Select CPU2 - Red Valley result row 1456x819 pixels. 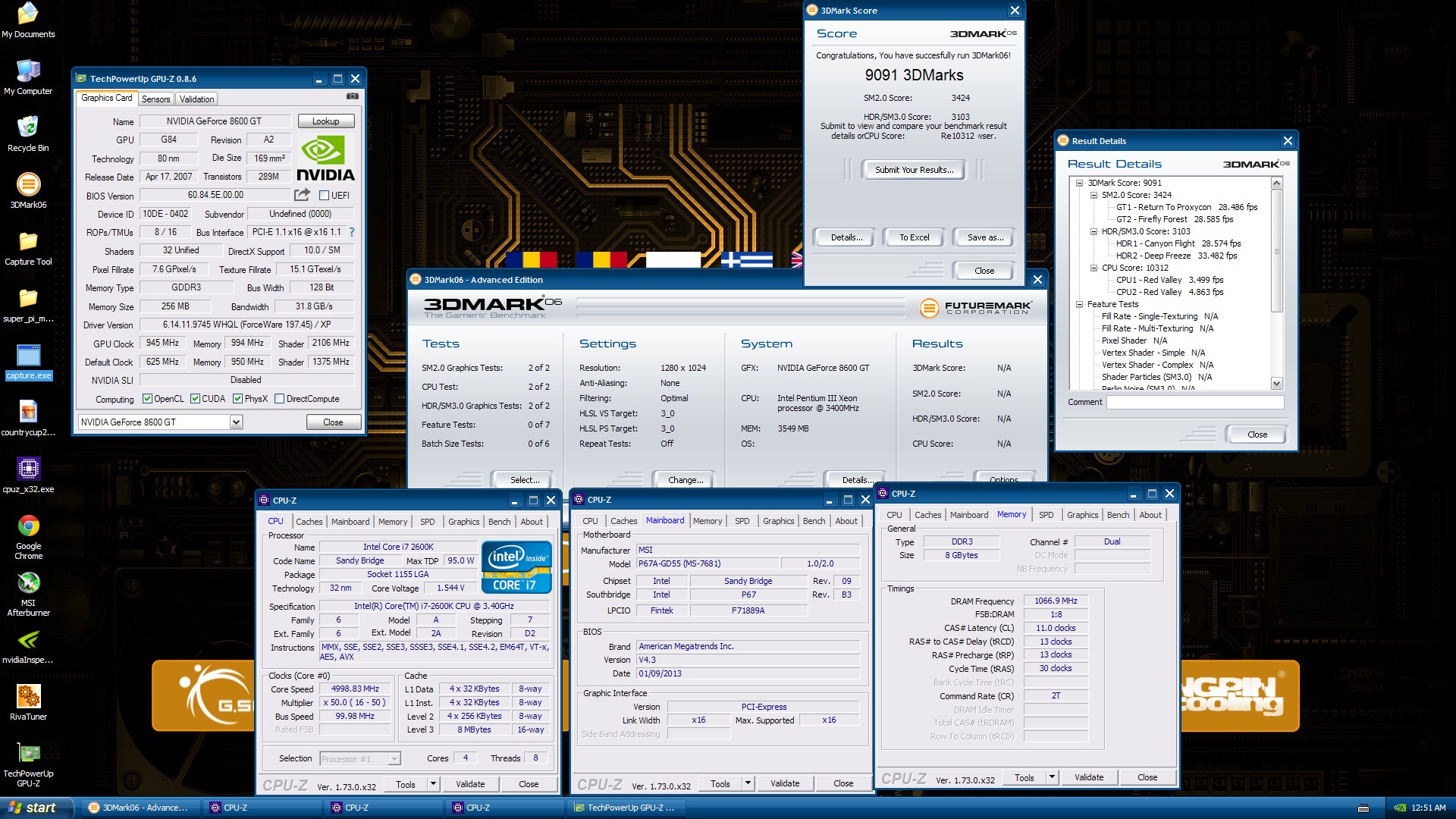point(1169,292)
